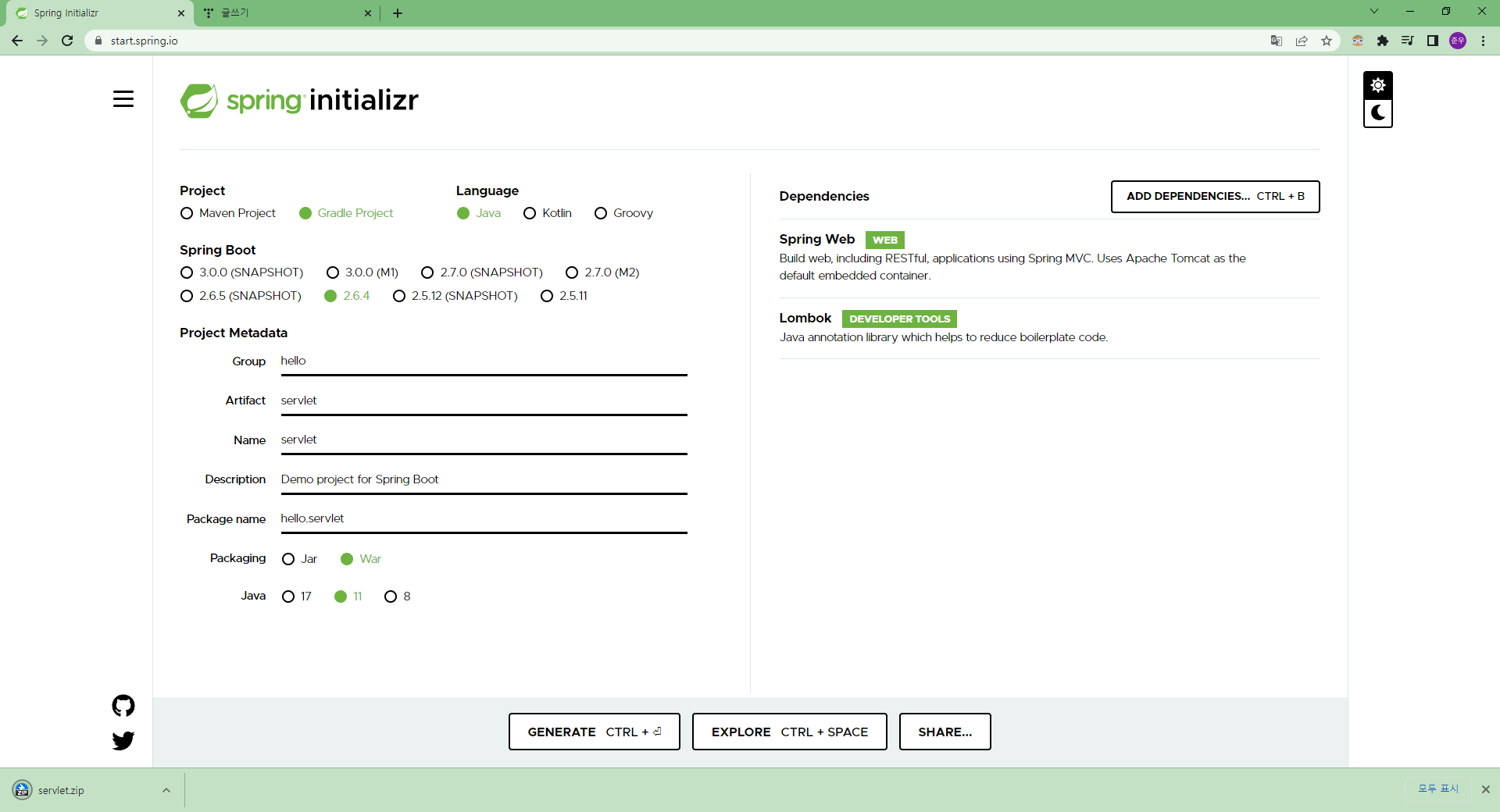The width and height of the screenshot is (1500, 812).
Task: Select Spring Boot 2.6.4
Action: 347,296
